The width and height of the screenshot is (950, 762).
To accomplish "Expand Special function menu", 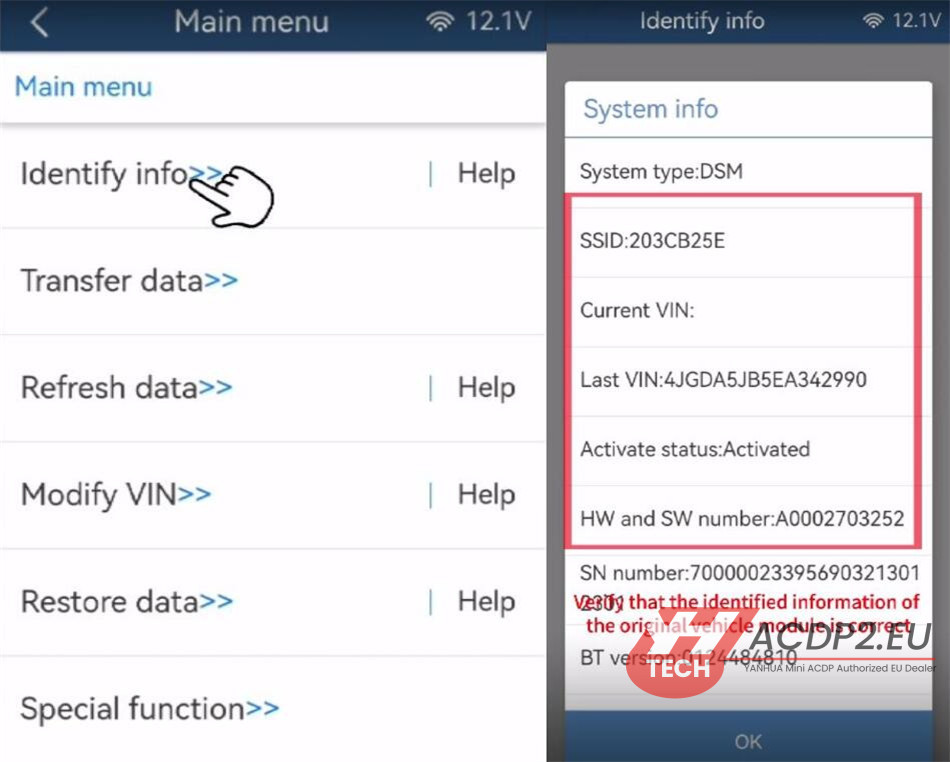I will coord(149,709).
